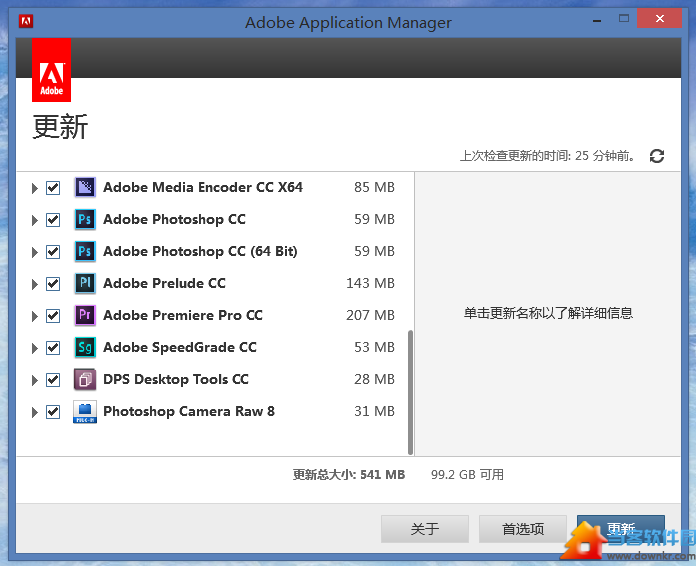
Task: Click the DPS Desktop Tools CC icon
Action: 85,379
